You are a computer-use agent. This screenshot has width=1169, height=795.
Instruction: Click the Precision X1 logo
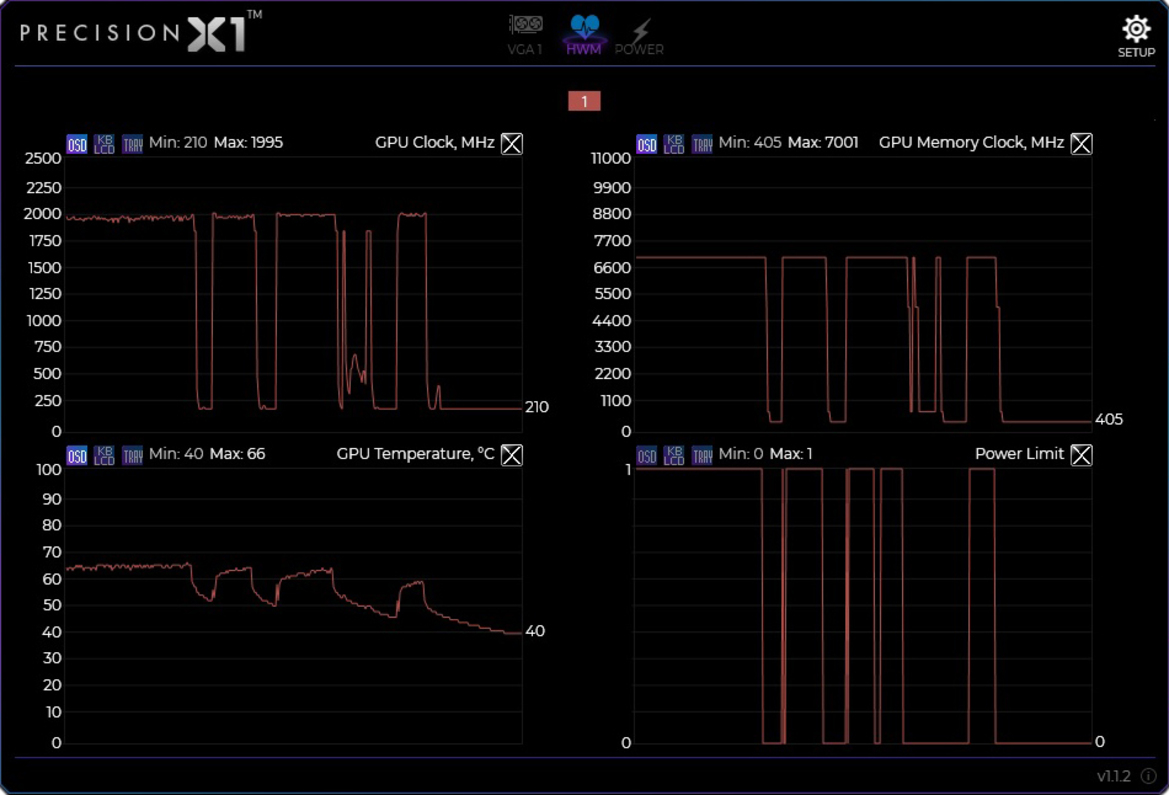tap(141, 31)
